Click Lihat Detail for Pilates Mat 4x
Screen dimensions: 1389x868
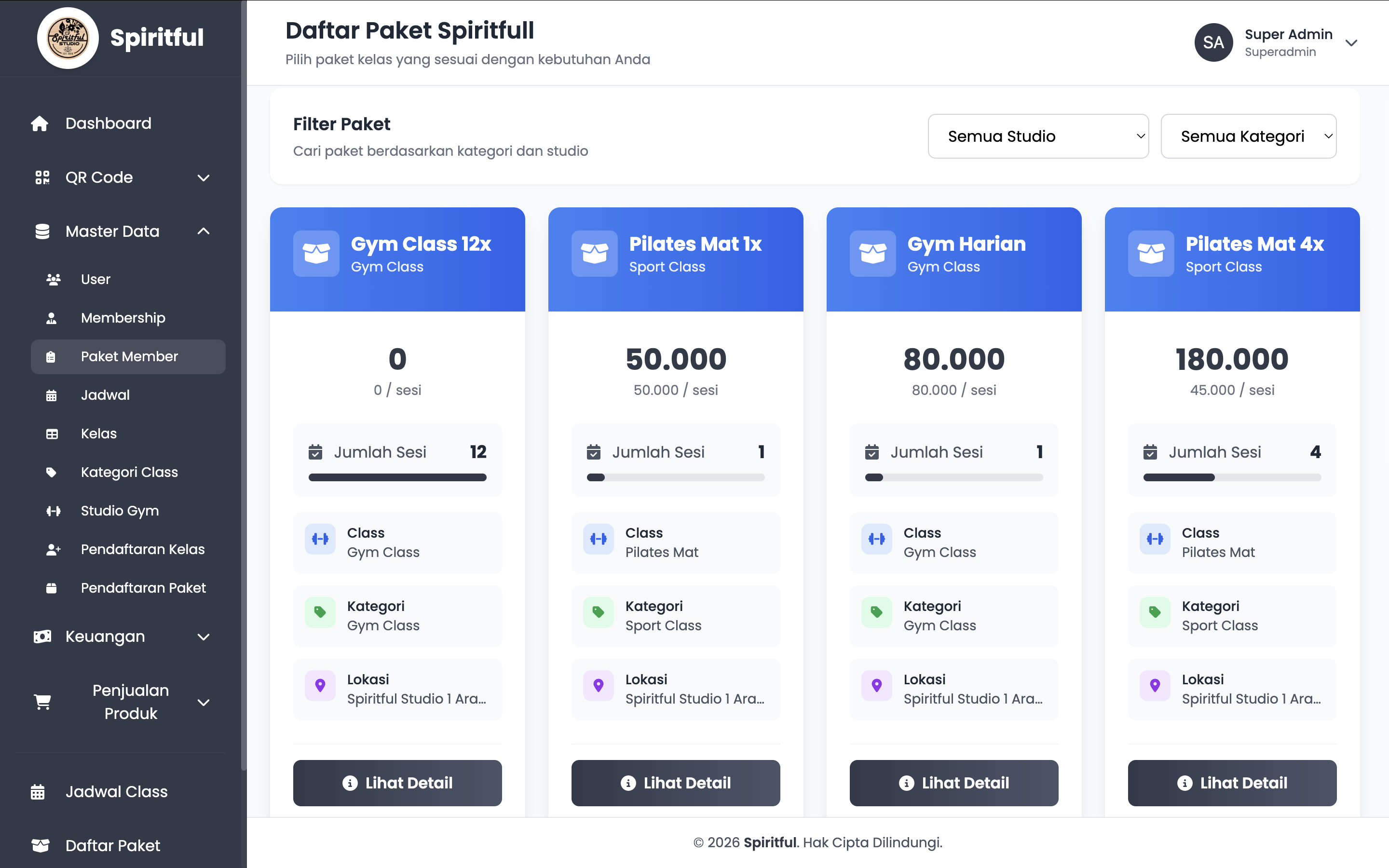click(1232, 783)
